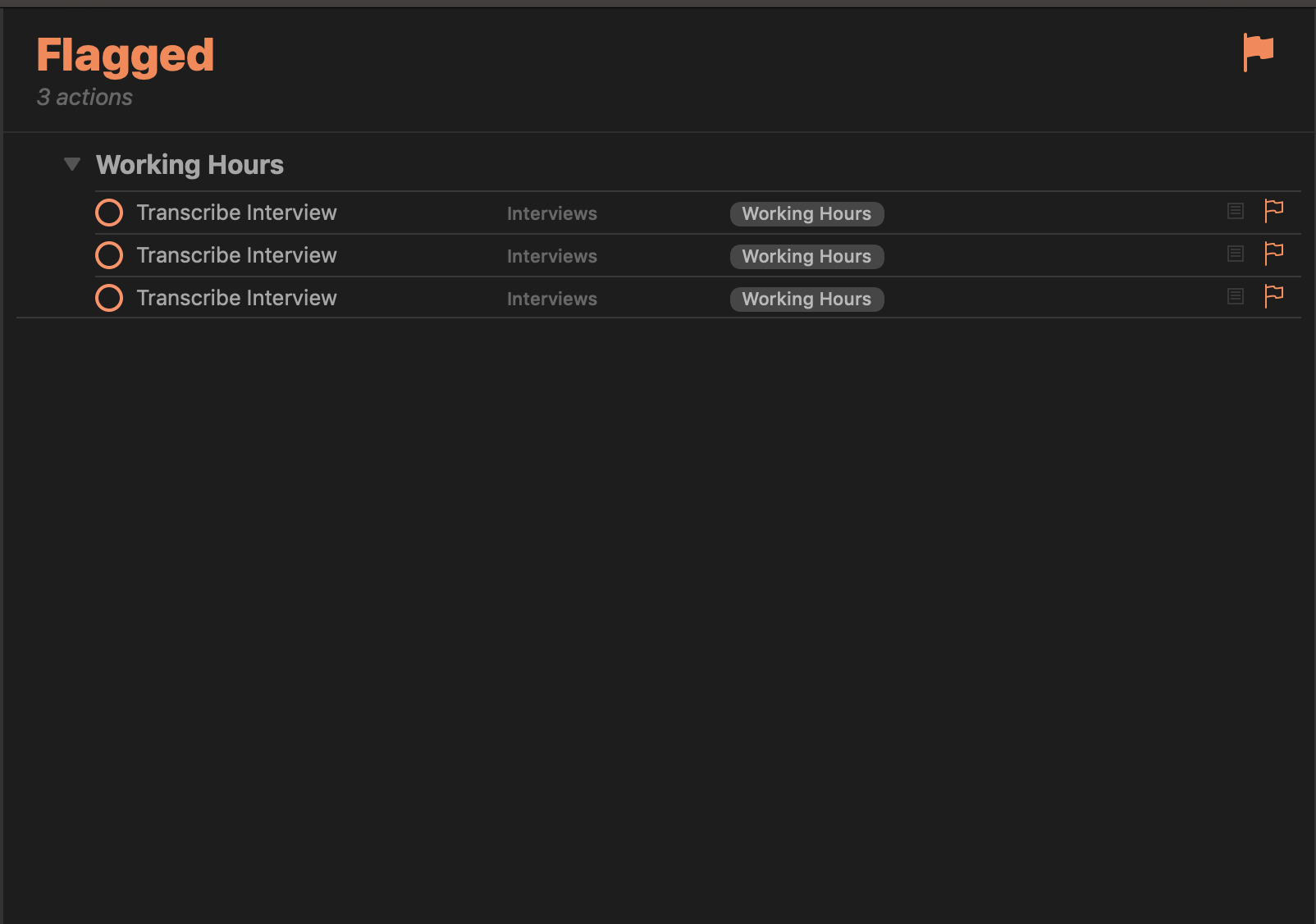Click Working Hours tag on second action

tap(807, 256)
